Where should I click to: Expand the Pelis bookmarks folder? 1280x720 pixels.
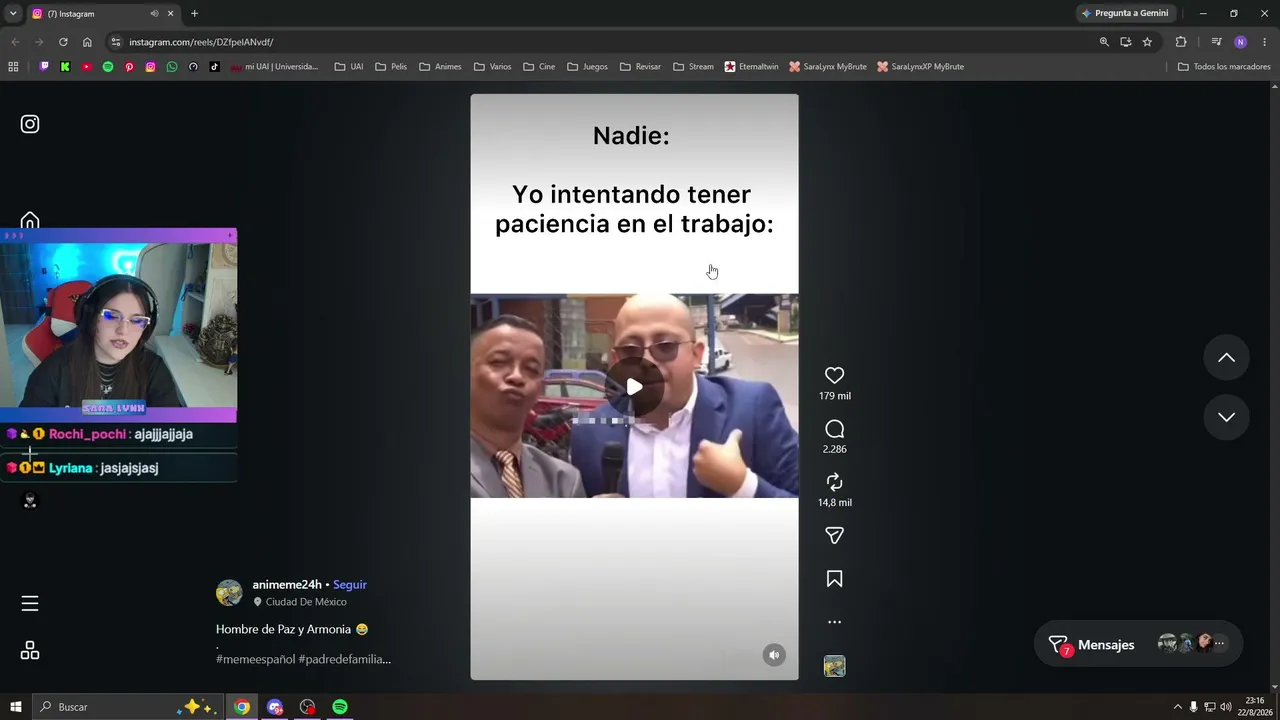click(391, 67)
